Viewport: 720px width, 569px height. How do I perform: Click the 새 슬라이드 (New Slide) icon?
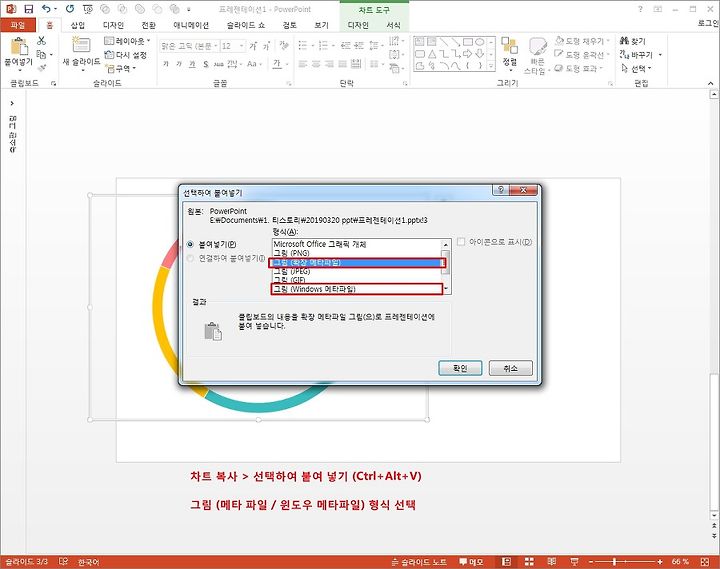pos(81,45)
